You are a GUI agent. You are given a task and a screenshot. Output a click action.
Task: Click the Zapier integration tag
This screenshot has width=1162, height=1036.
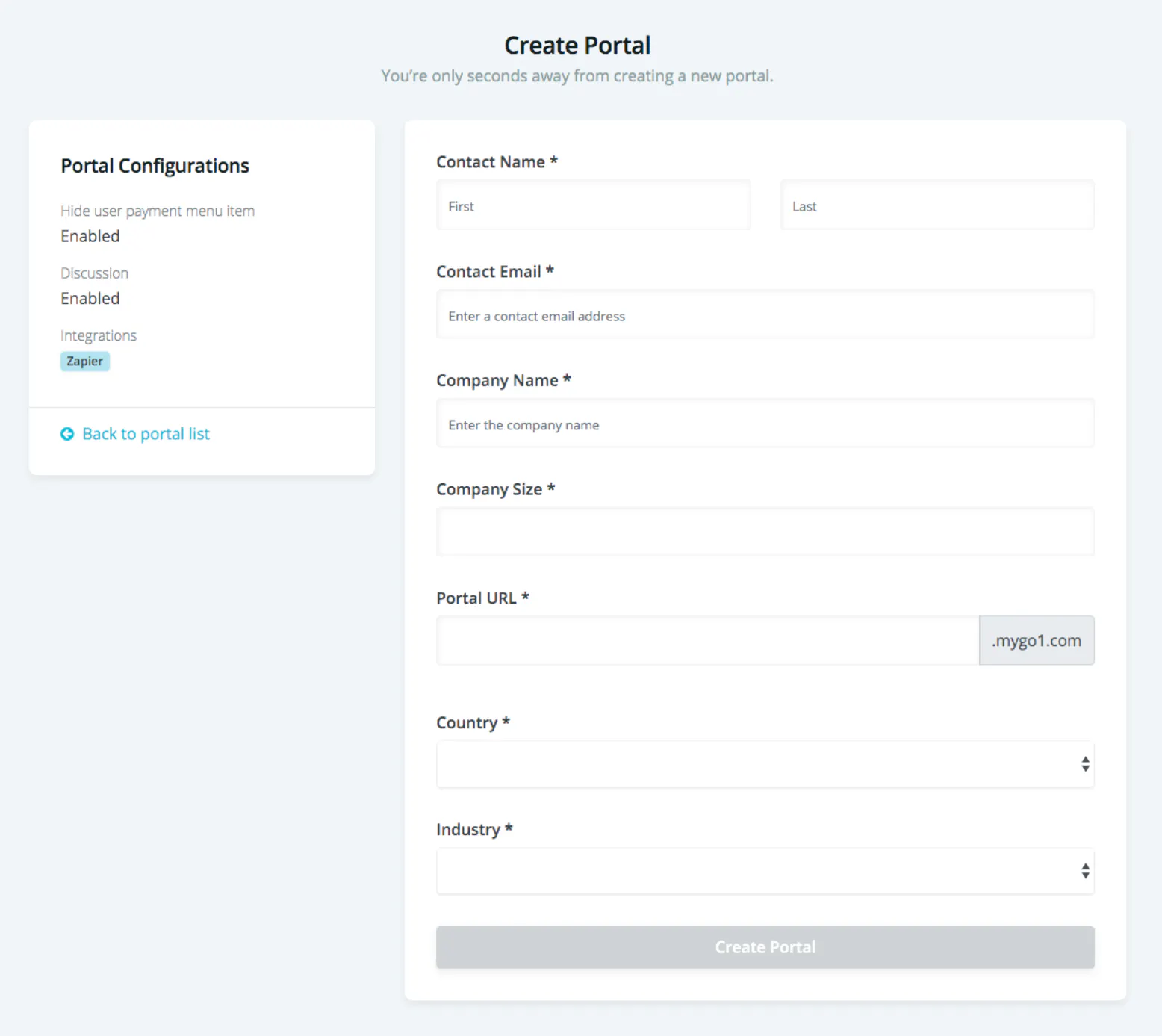click(85, 362)
